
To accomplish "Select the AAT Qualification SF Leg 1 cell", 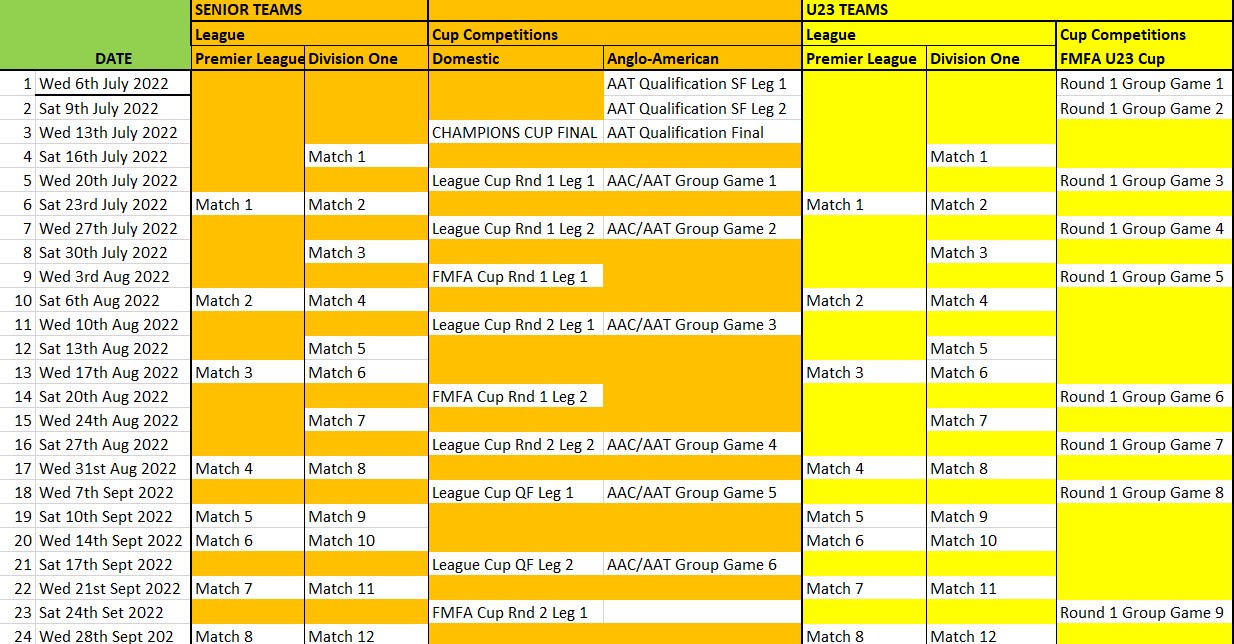I will (701, 84).
